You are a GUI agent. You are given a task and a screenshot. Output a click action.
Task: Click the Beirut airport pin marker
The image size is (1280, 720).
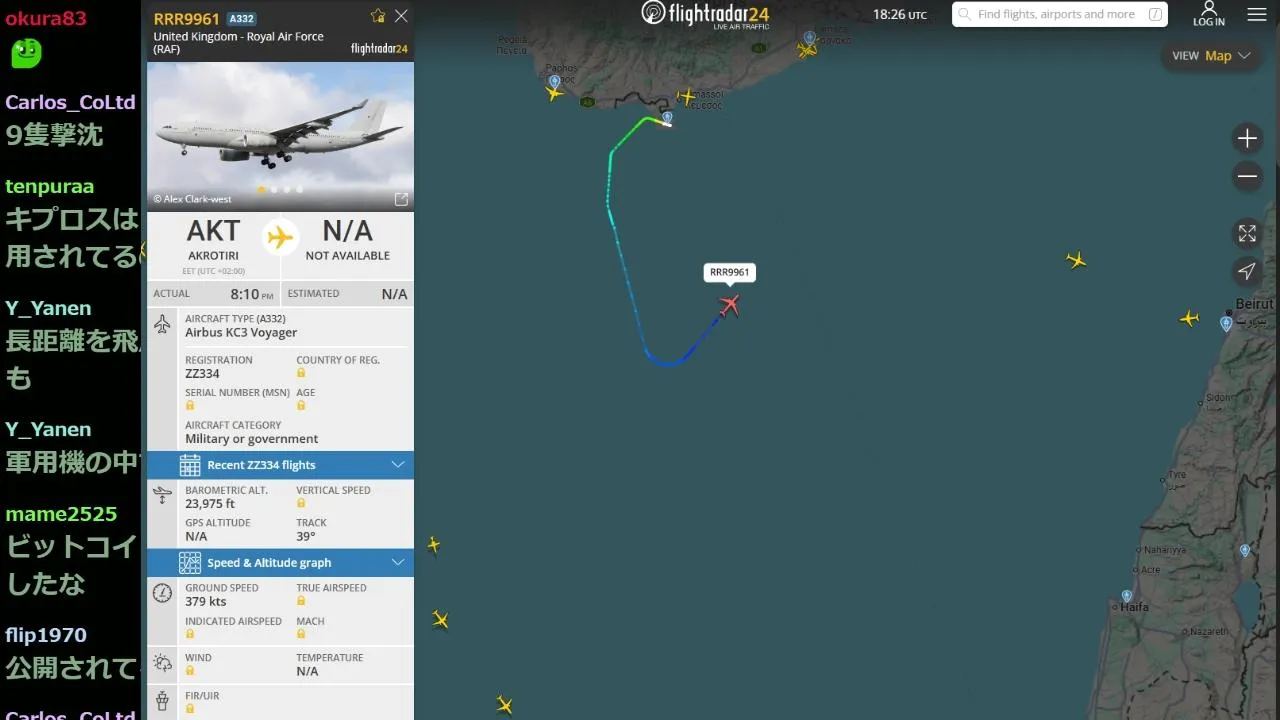[1226, 324]
